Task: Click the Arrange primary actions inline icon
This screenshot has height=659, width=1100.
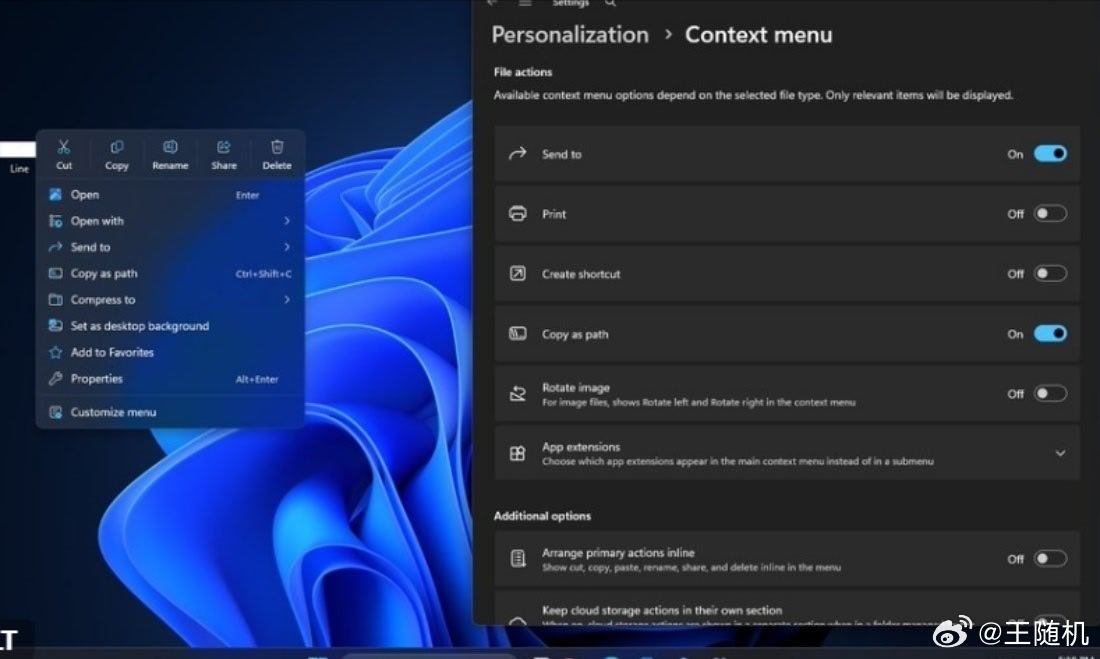Action: pos(518,559)
